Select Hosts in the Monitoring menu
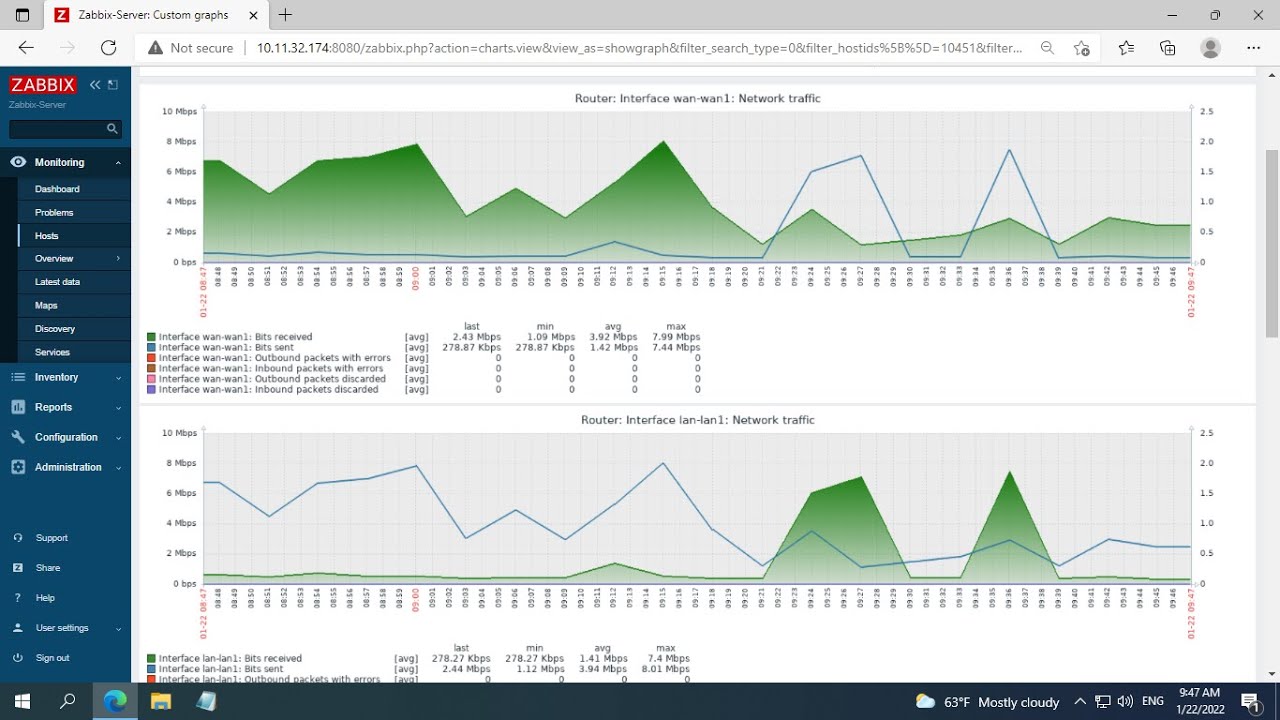Viewport: 1280px width, 720px height. tap(47, 236)
